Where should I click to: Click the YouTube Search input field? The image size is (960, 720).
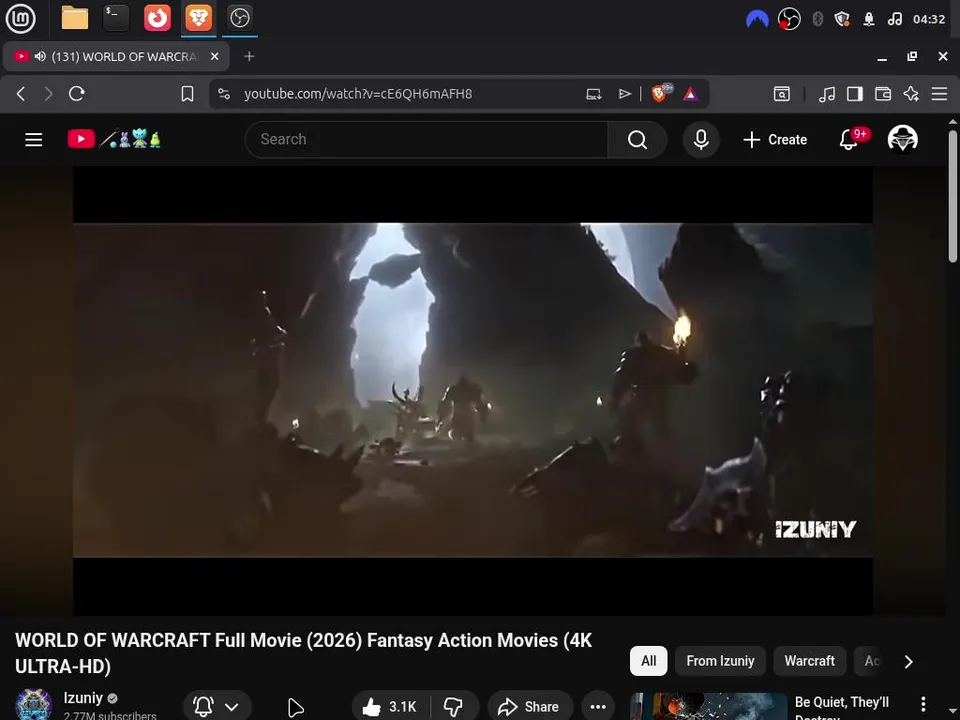(x=426, y=140)
